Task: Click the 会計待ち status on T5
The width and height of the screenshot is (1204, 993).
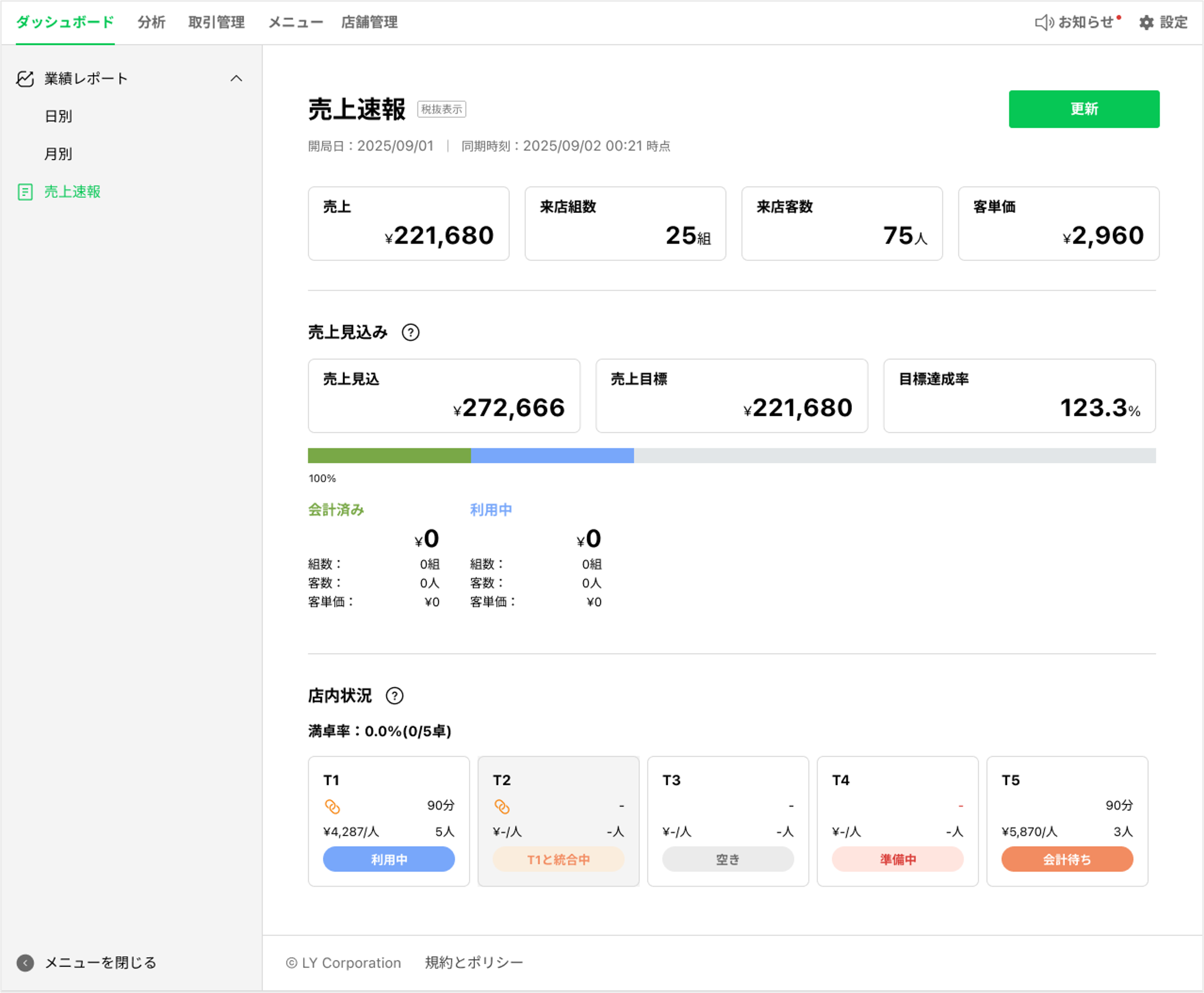Action: (1067, 859)
